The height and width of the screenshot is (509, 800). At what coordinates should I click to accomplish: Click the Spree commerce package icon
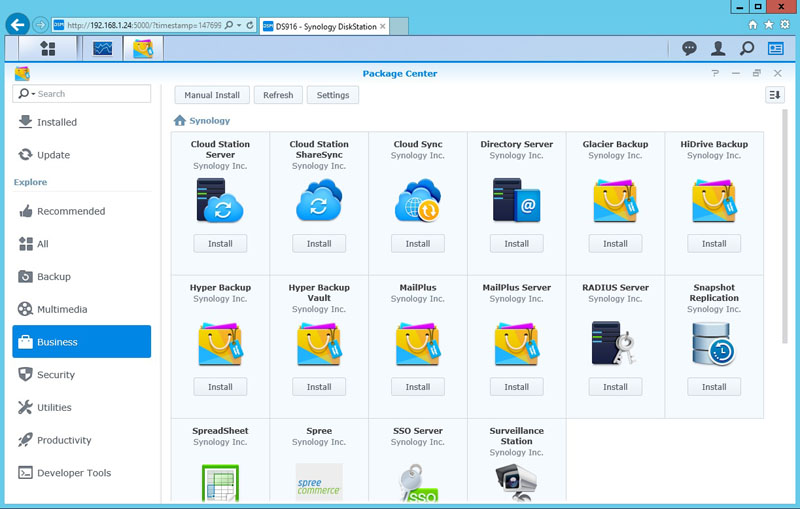319,482
